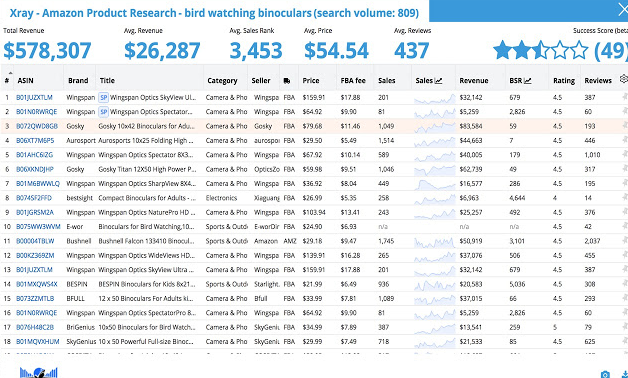Sort by FBA fee column header

click(x=353, y=80)
